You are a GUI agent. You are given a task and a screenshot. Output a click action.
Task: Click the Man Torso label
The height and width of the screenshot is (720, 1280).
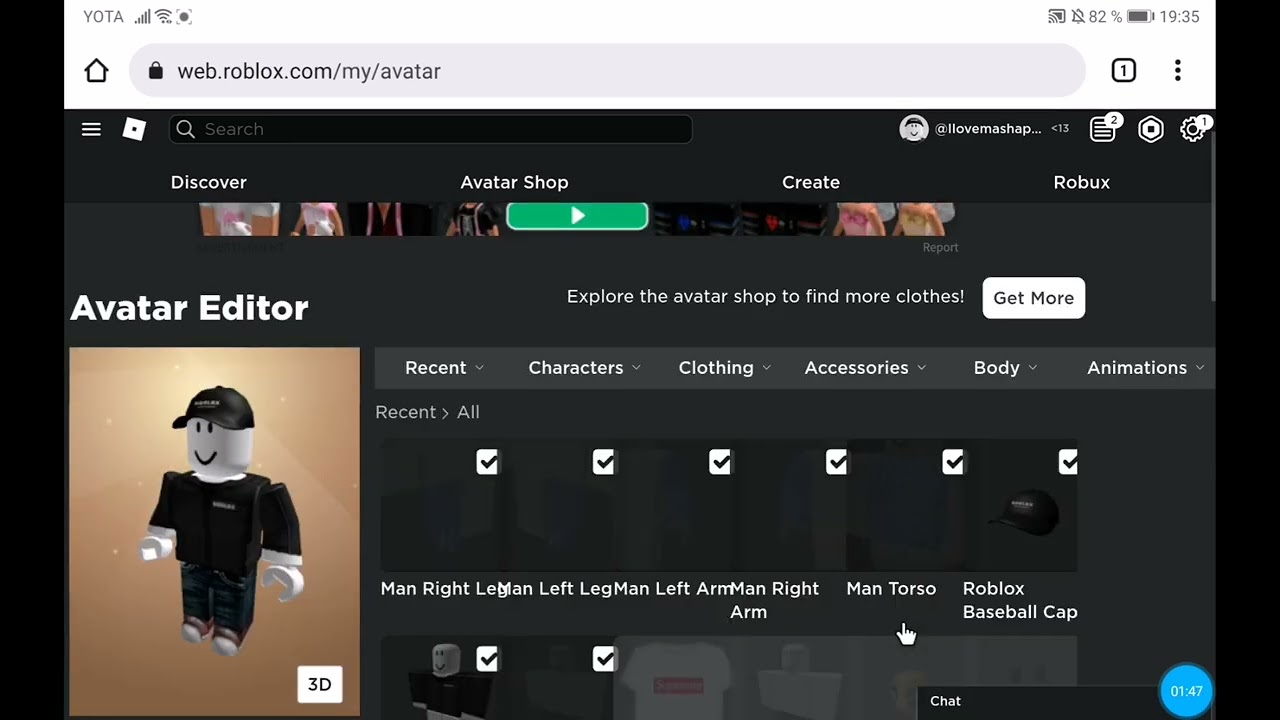pos(891,589)
